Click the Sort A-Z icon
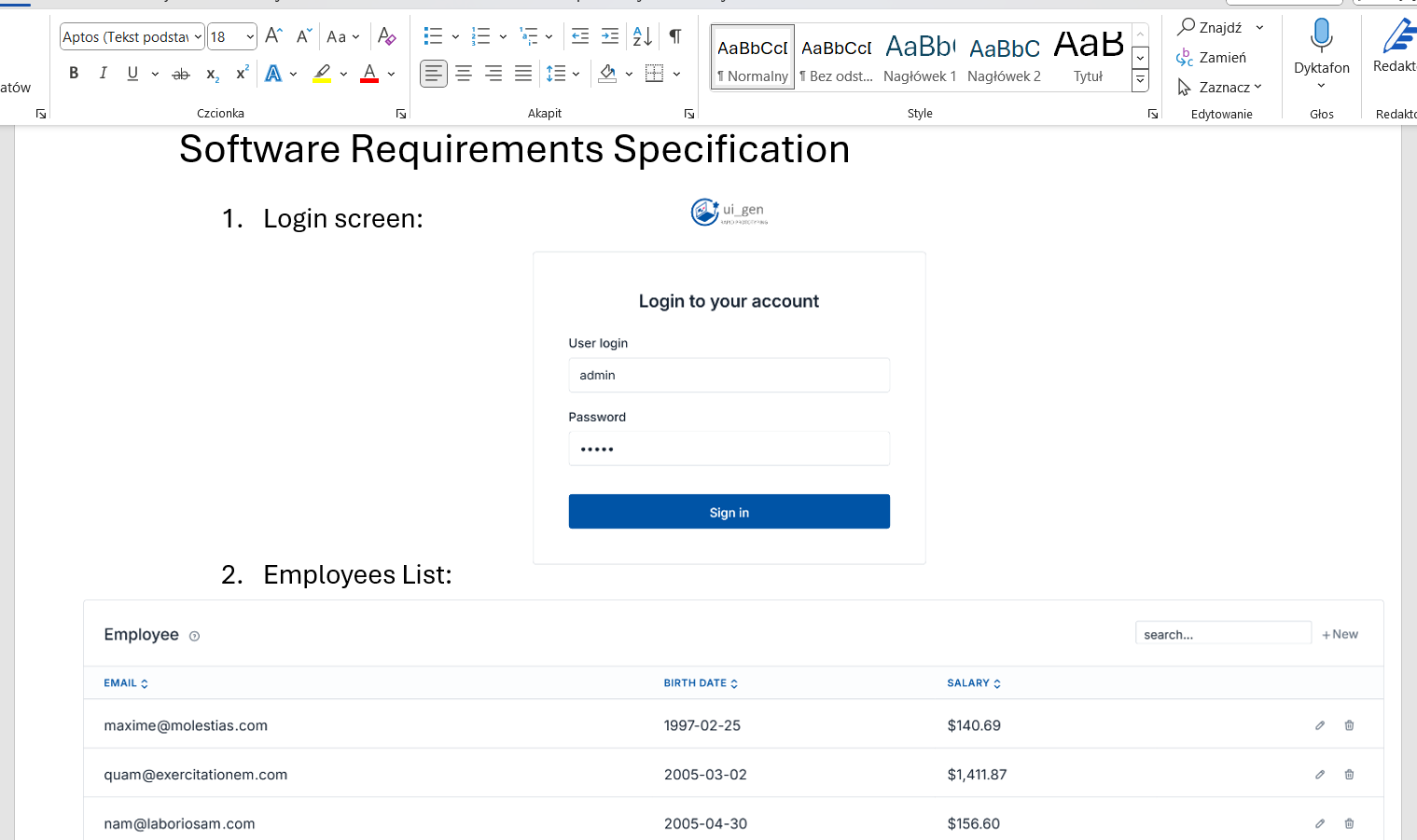This screenshot has height=840, width=1417. [642, 36]
